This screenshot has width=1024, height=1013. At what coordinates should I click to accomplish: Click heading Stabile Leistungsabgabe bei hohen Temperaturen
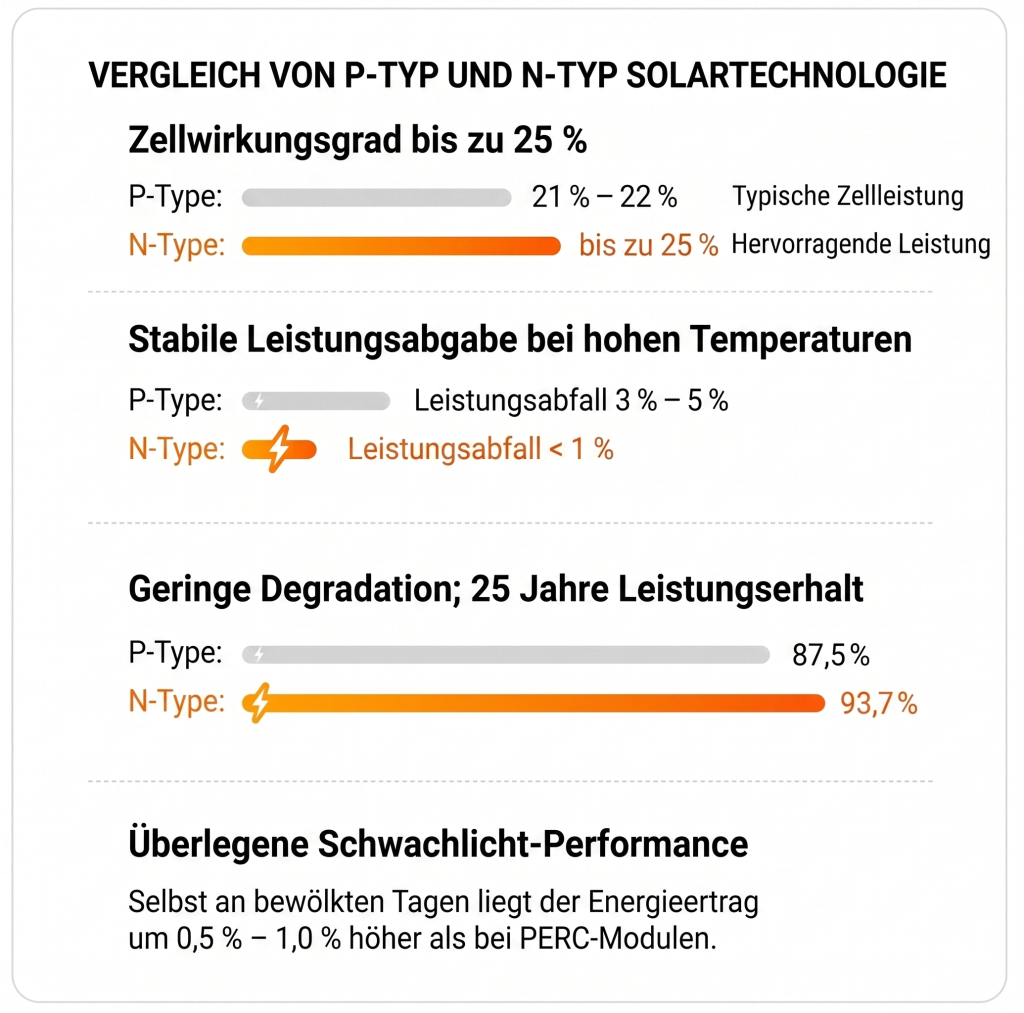[520, 340]
